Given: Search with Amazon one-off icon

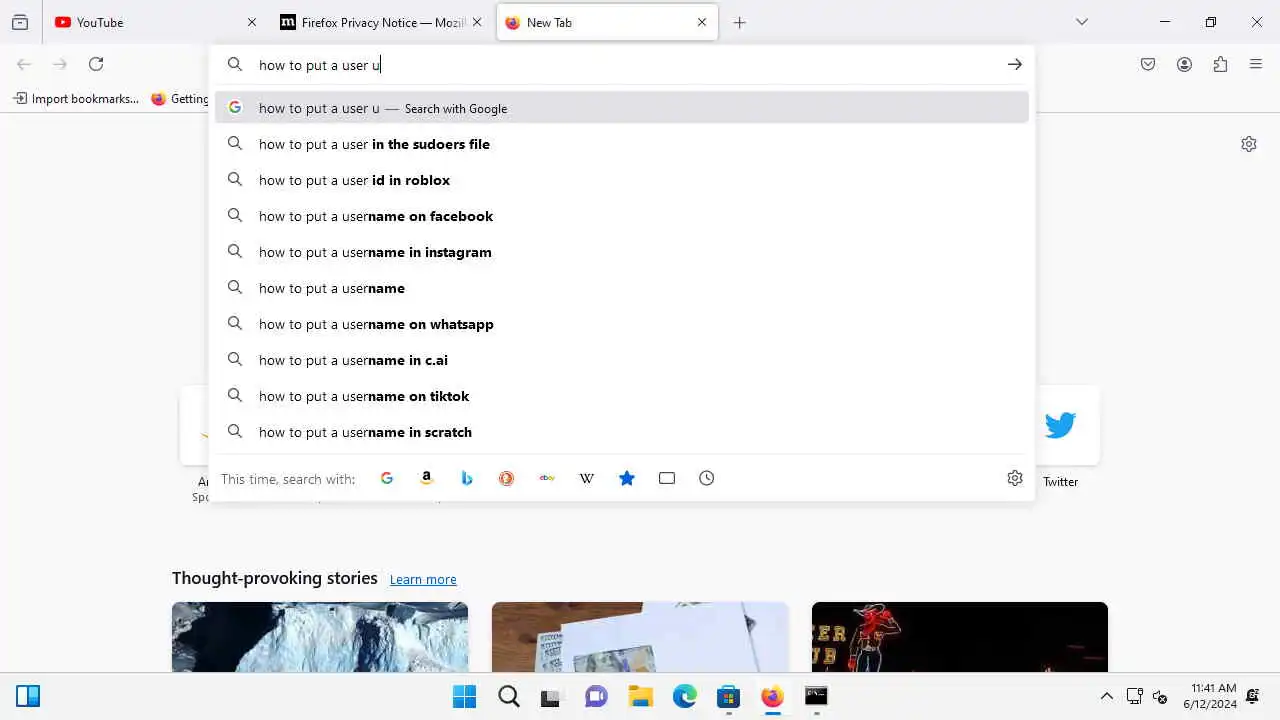Looking at the screenshot, I should click(x=427, y=478).
